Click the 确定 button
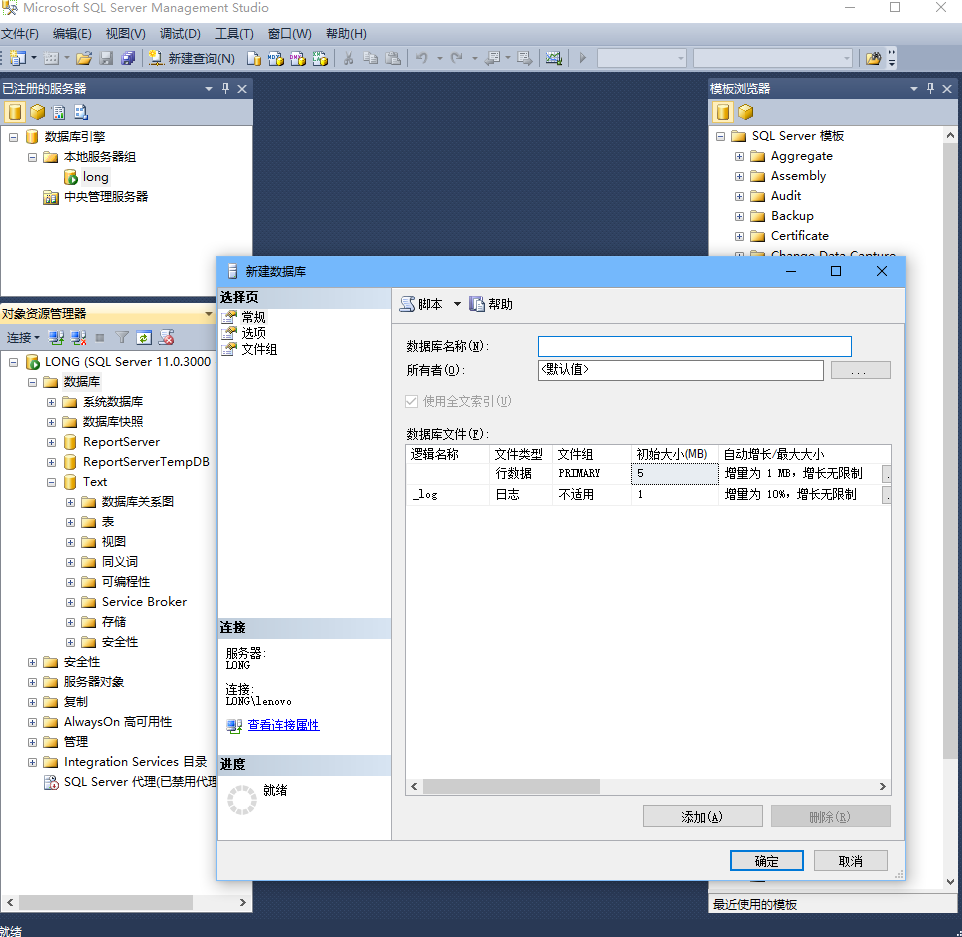The width and height of the screenshot is (962, 937). coord(766,861)
